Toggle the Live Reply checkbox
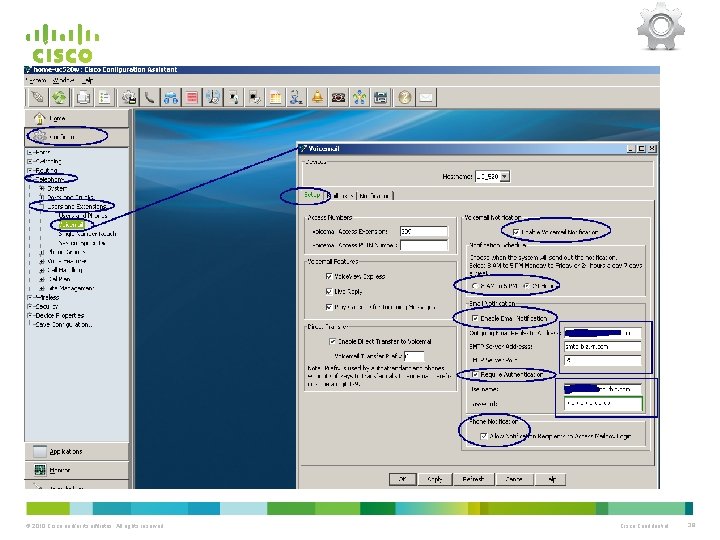Viewport: 720px width, 540px height. 329,292
